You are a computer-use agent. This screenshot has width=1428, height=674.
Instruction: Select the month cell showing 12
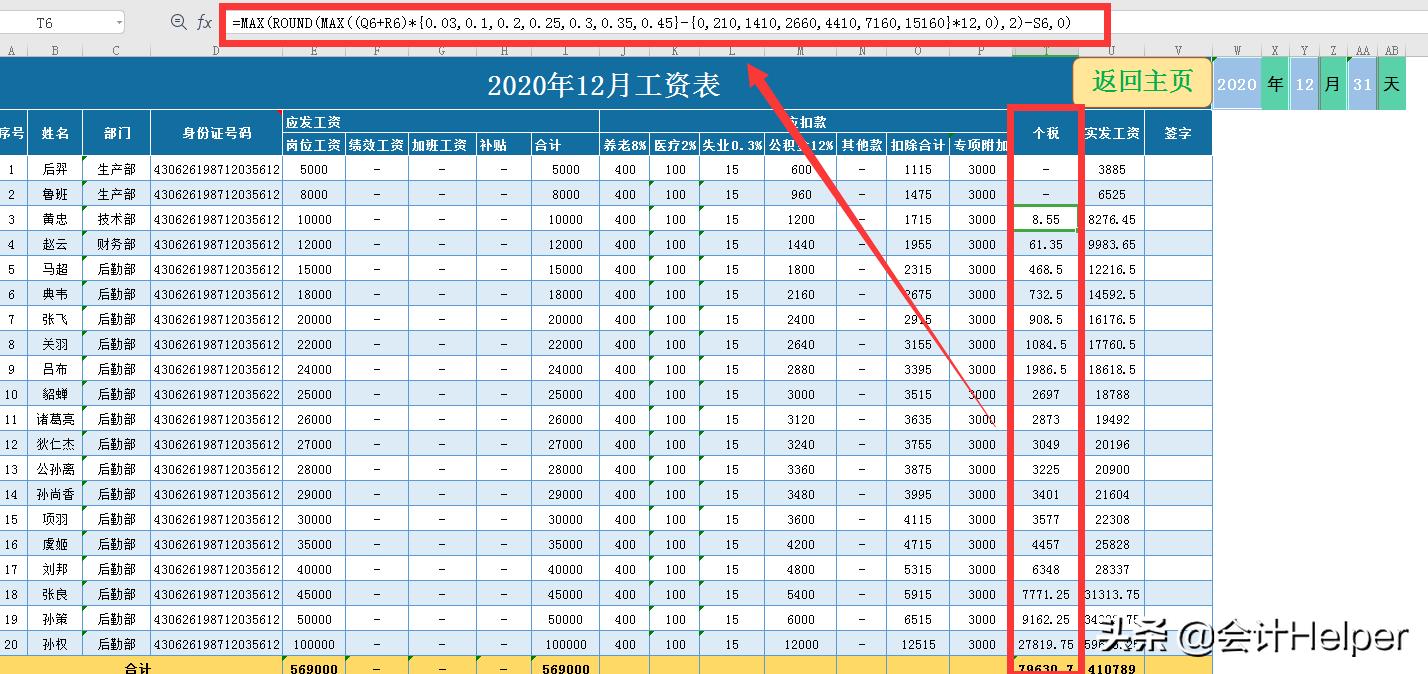tap(1303, 84)
